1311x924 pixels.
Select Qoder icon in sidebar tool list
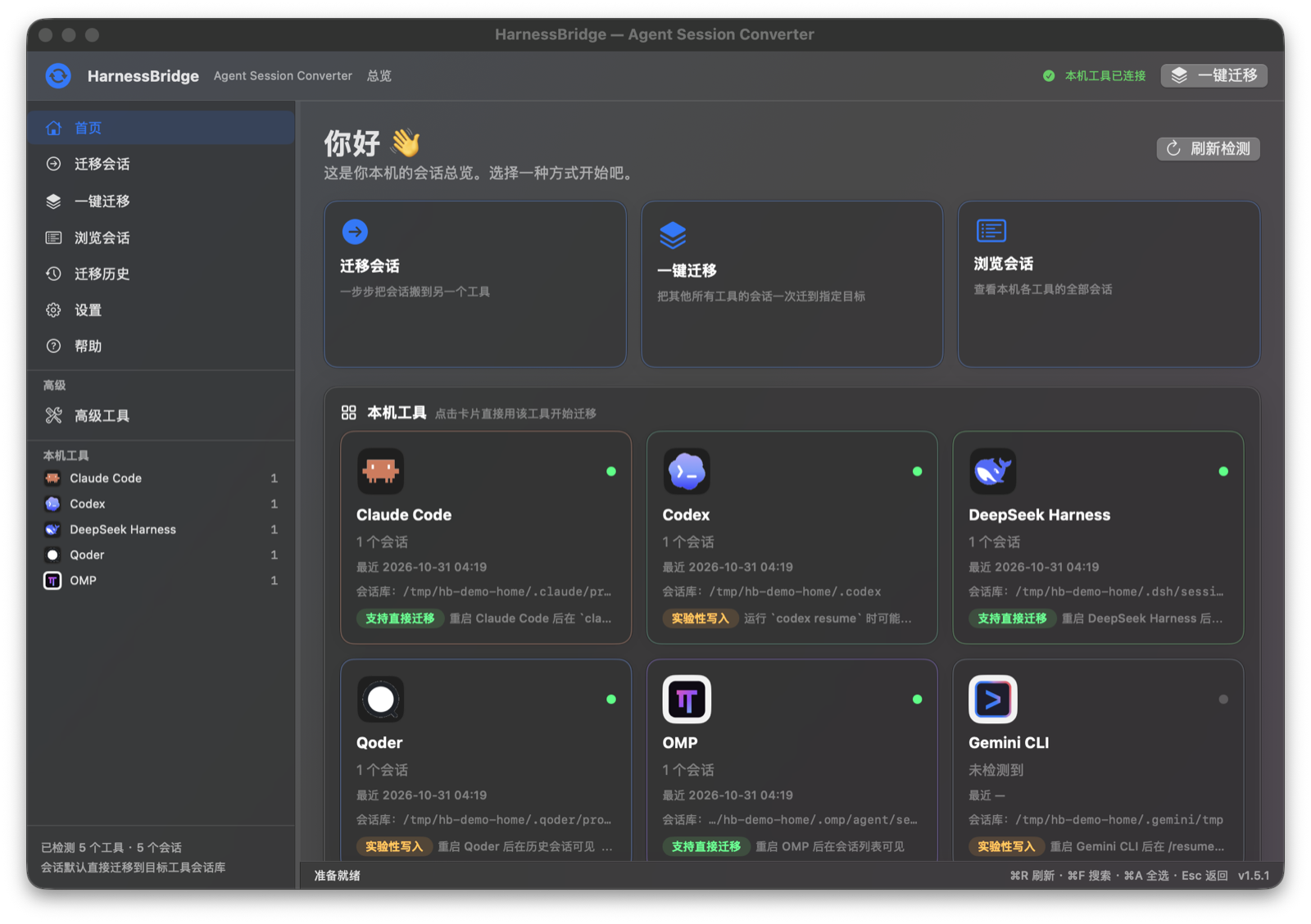click(52, 555)
